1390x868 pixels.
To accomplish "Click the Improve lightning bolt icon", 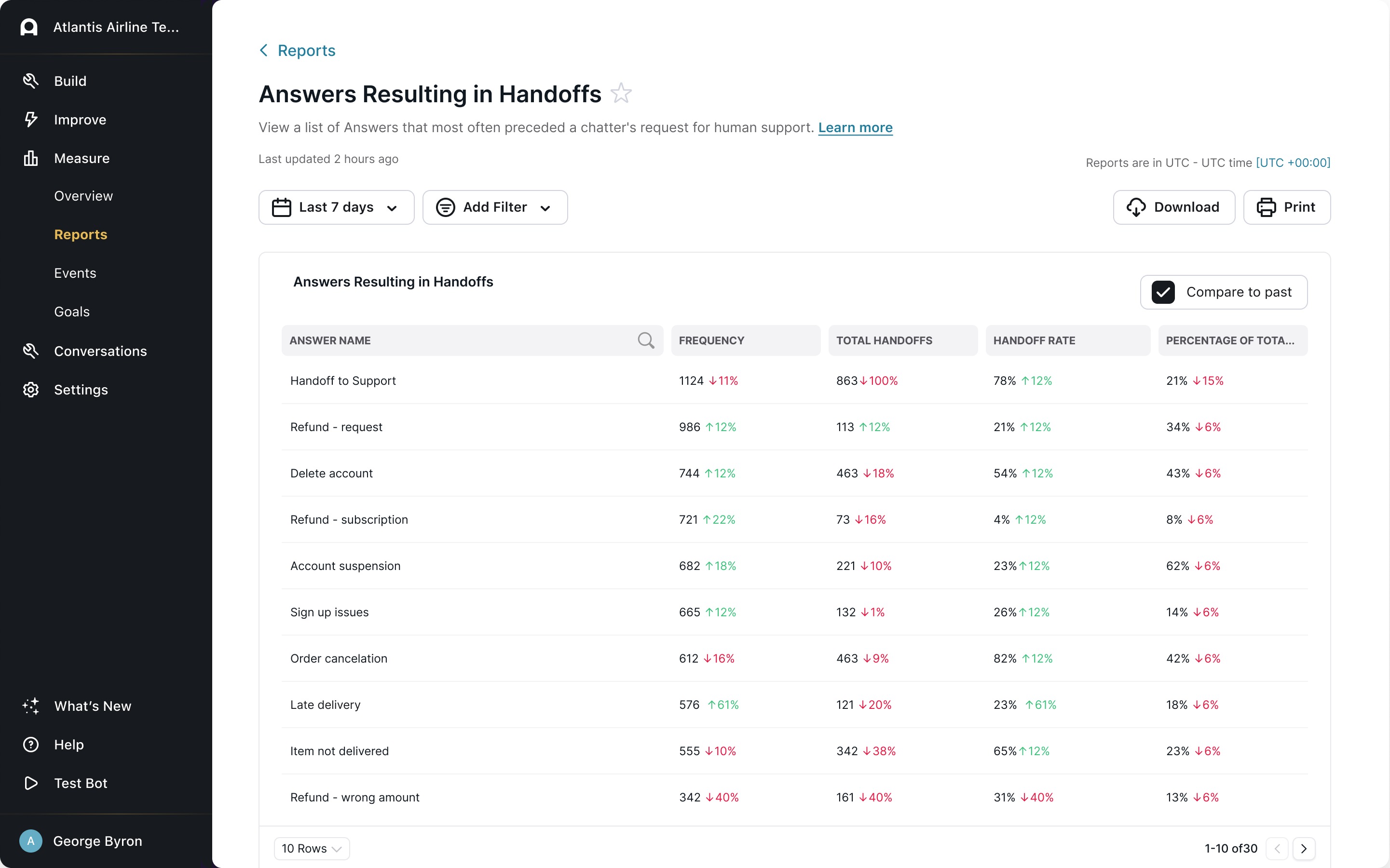I will (30, 120).
